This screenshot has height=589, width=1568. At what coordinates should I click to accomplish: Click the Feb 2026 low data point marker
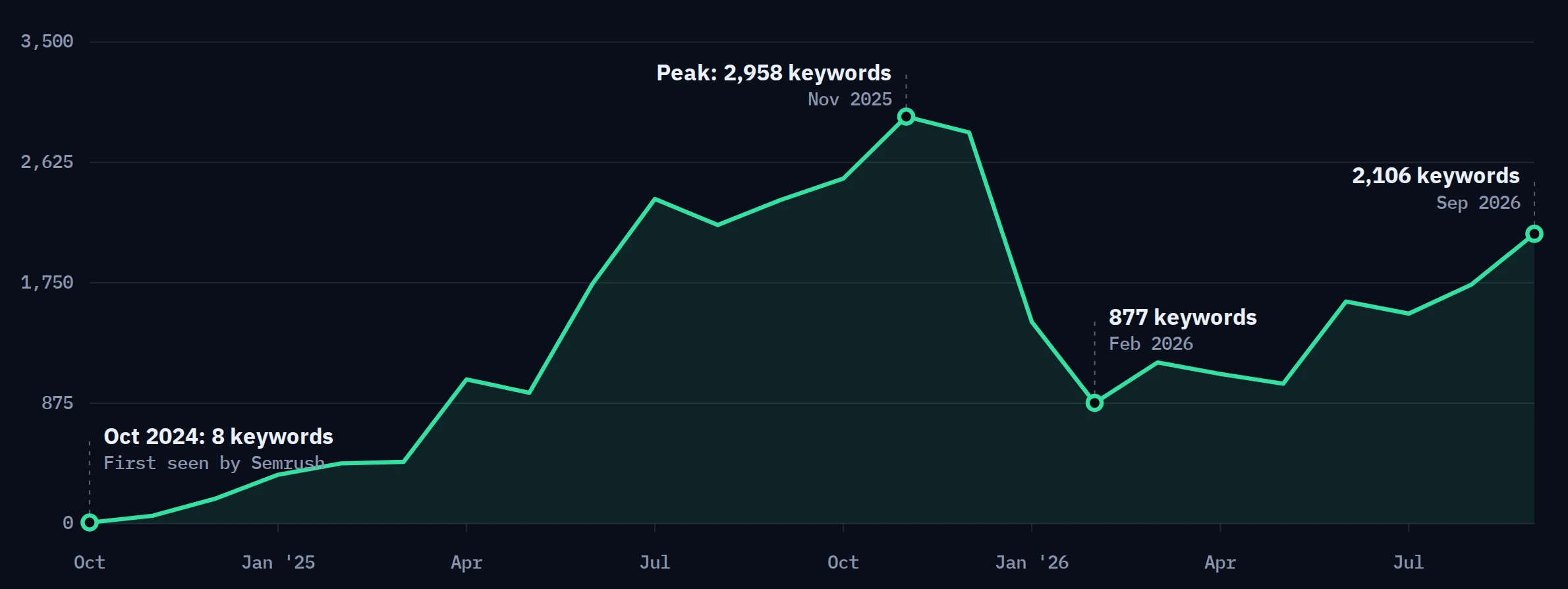tap(1094, 403)
